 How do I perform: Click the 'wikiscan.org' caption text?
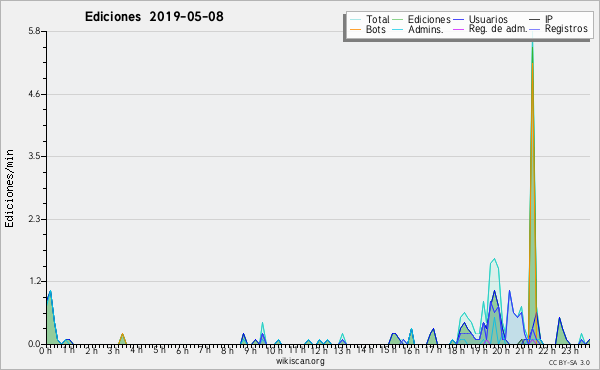(x=300, y=361)
